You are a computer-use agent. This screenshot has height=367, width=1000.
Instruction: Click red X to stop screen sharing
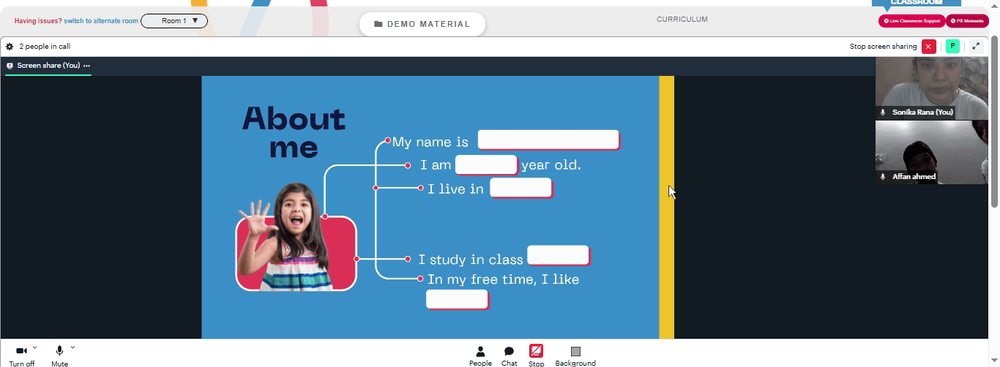point(929,47)
